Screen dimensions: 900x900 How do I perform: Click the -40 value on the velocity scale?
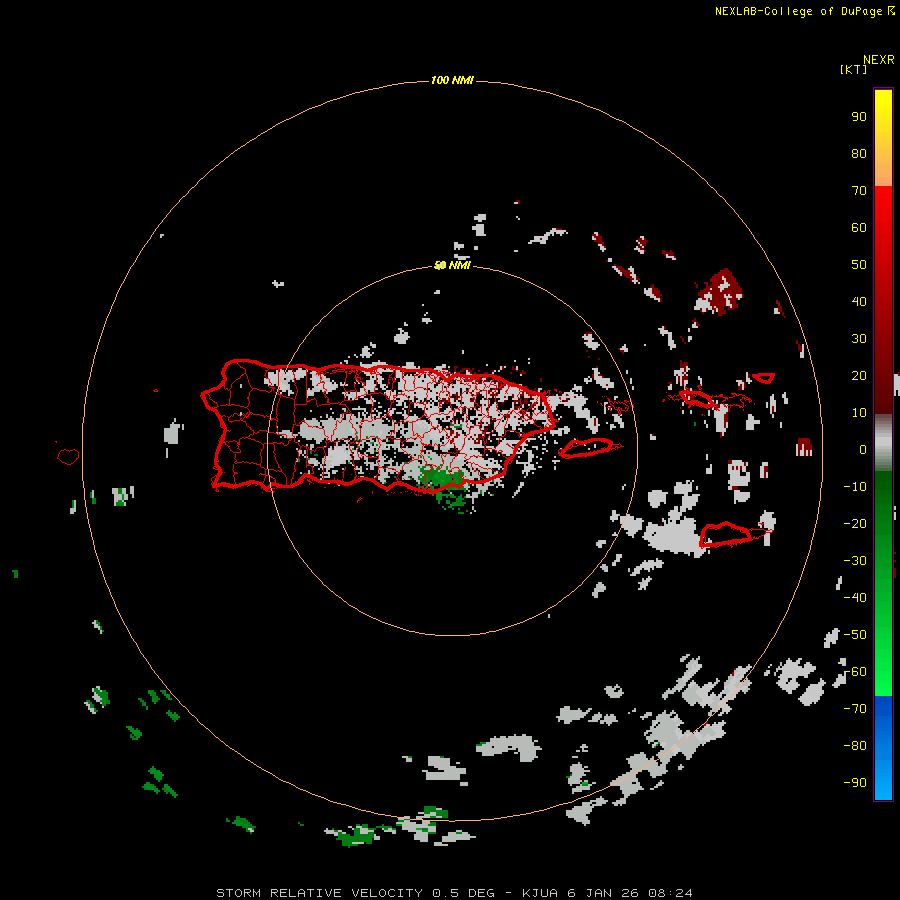pos(855,598)
